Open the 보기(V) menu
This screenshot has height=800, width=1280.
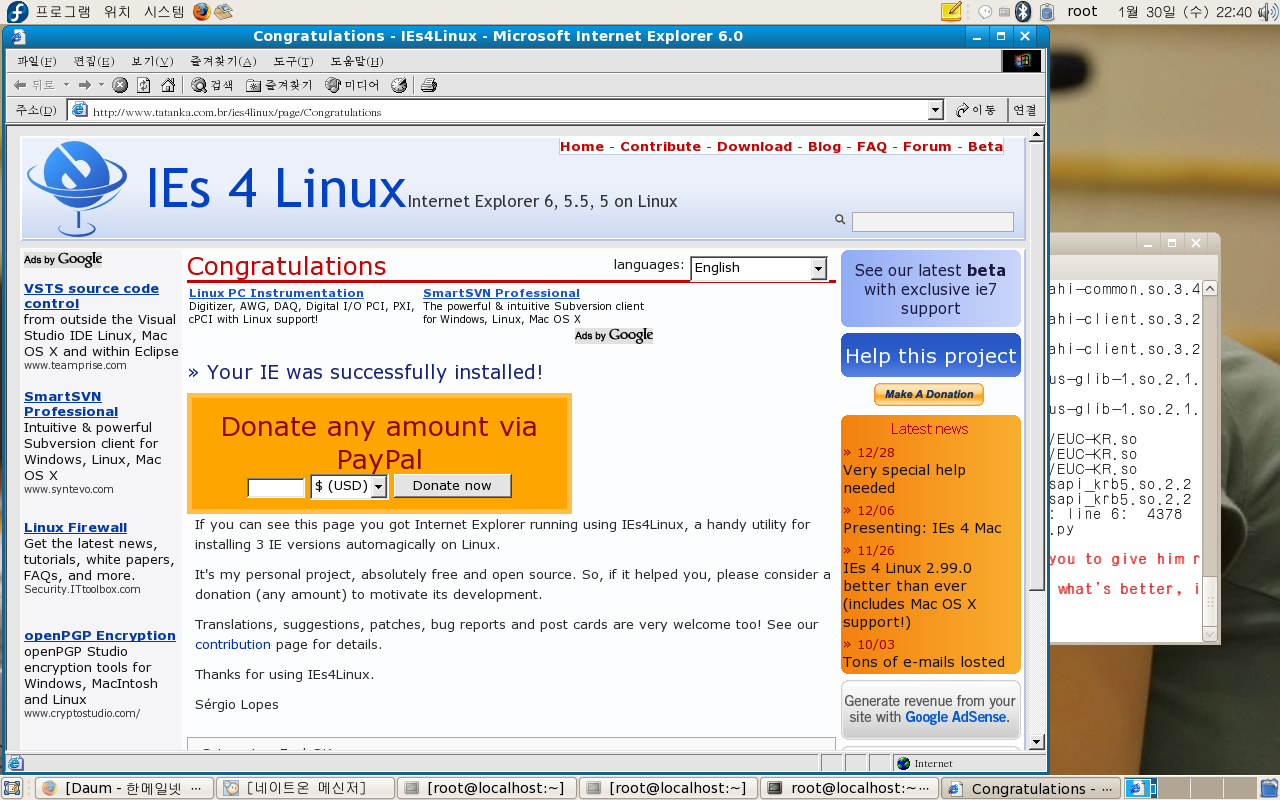coord(152,61)
